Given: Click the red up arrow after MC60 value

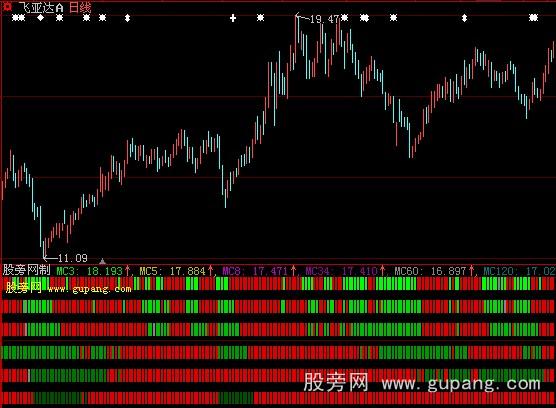Looking at the screenshot, I should point(472,271).
